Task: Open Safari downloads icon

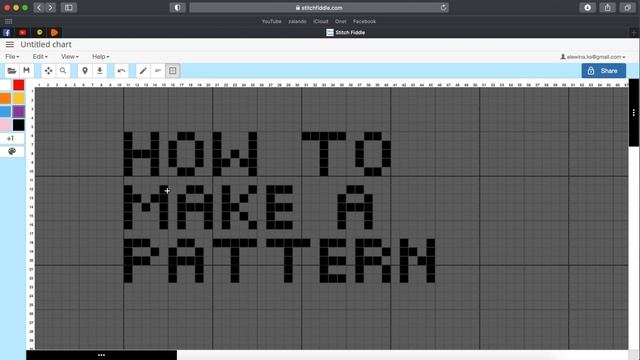Action: pos(587,8)
